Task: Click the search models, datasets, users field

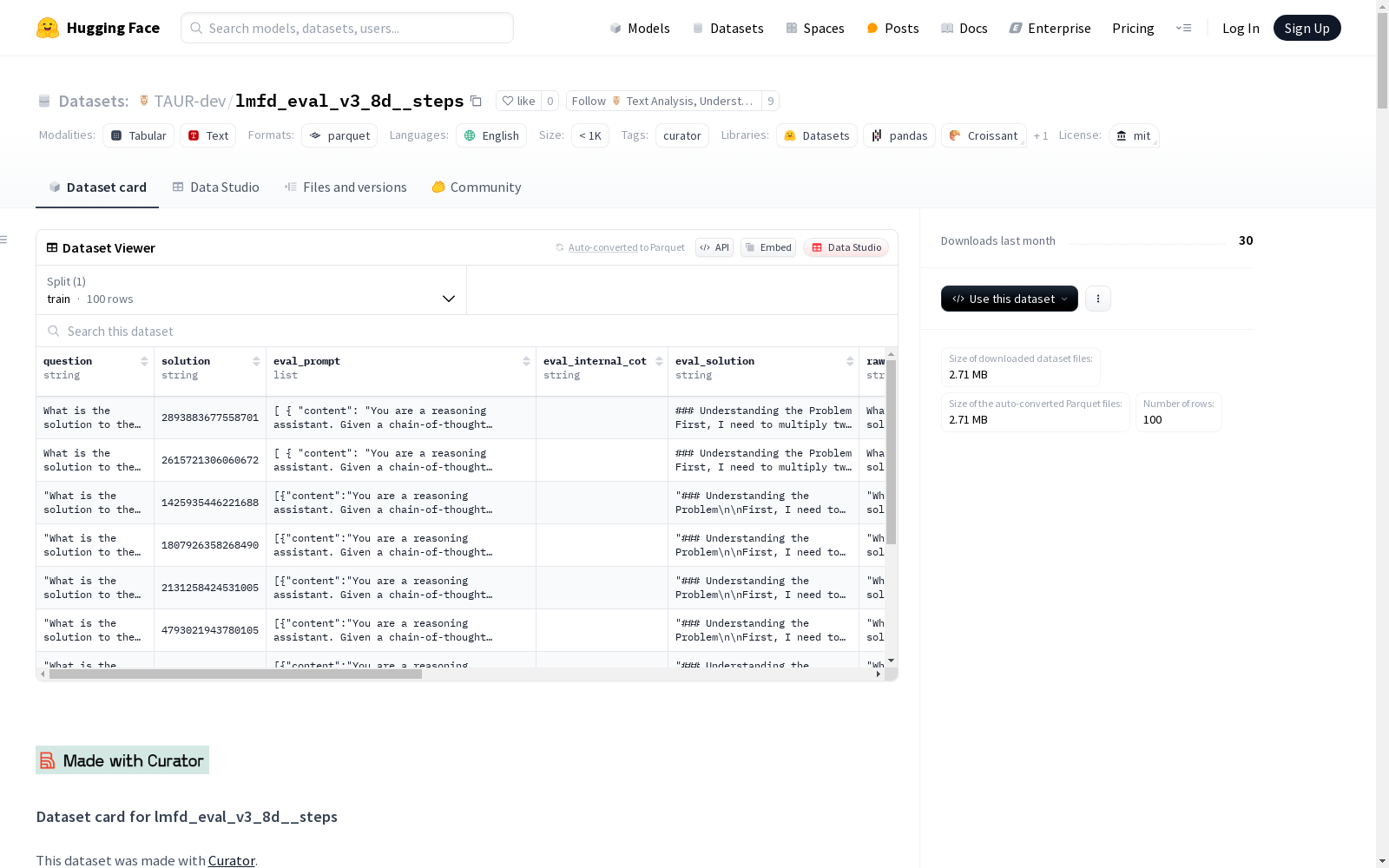Action: click(x=347, y=28)
